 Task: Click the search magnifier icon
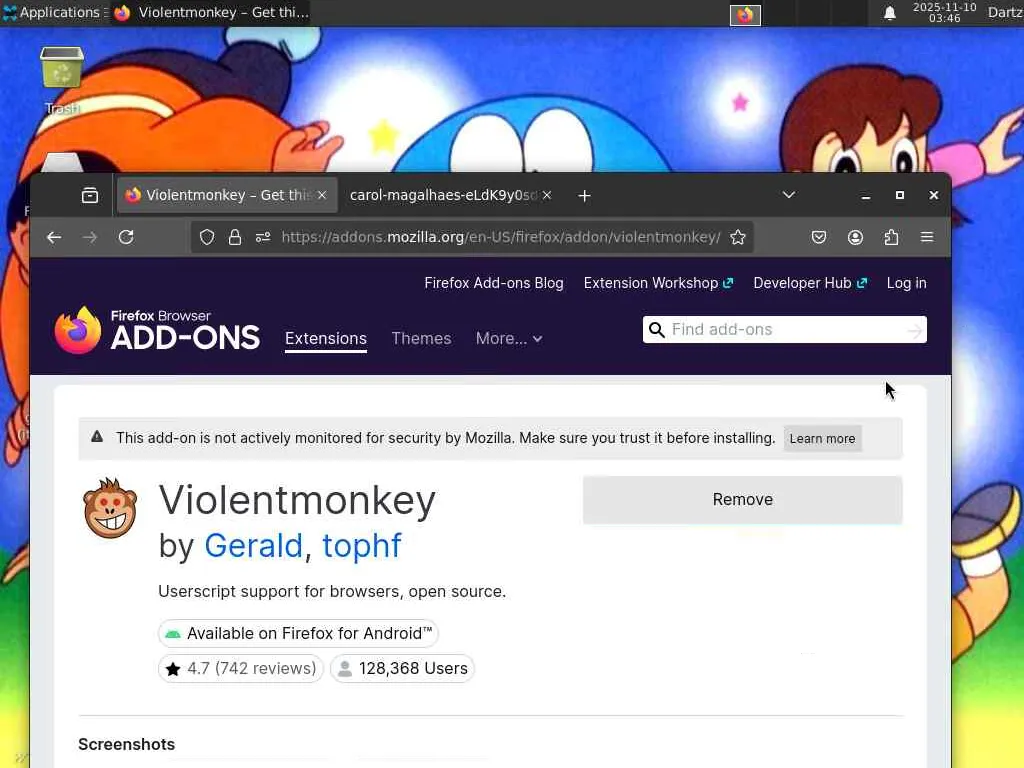point(657,330)
